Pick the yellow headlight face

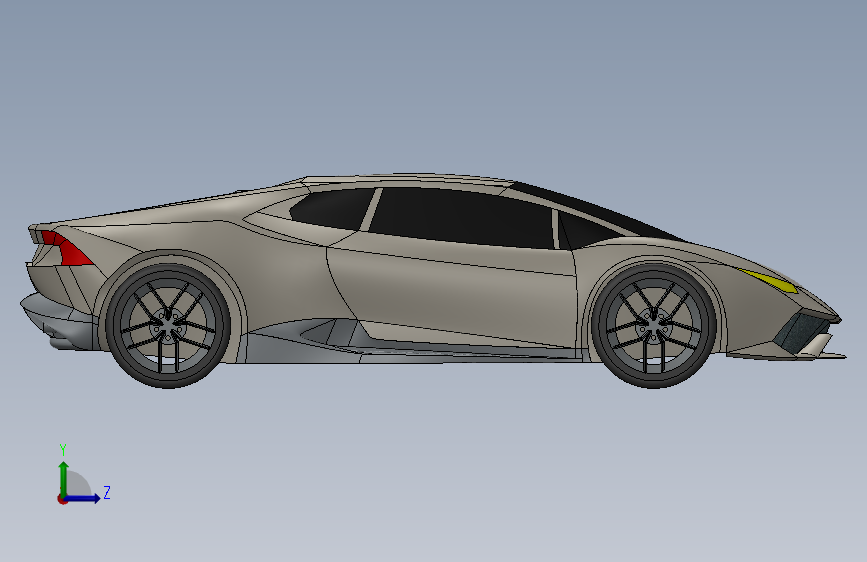tap(769, 280)
